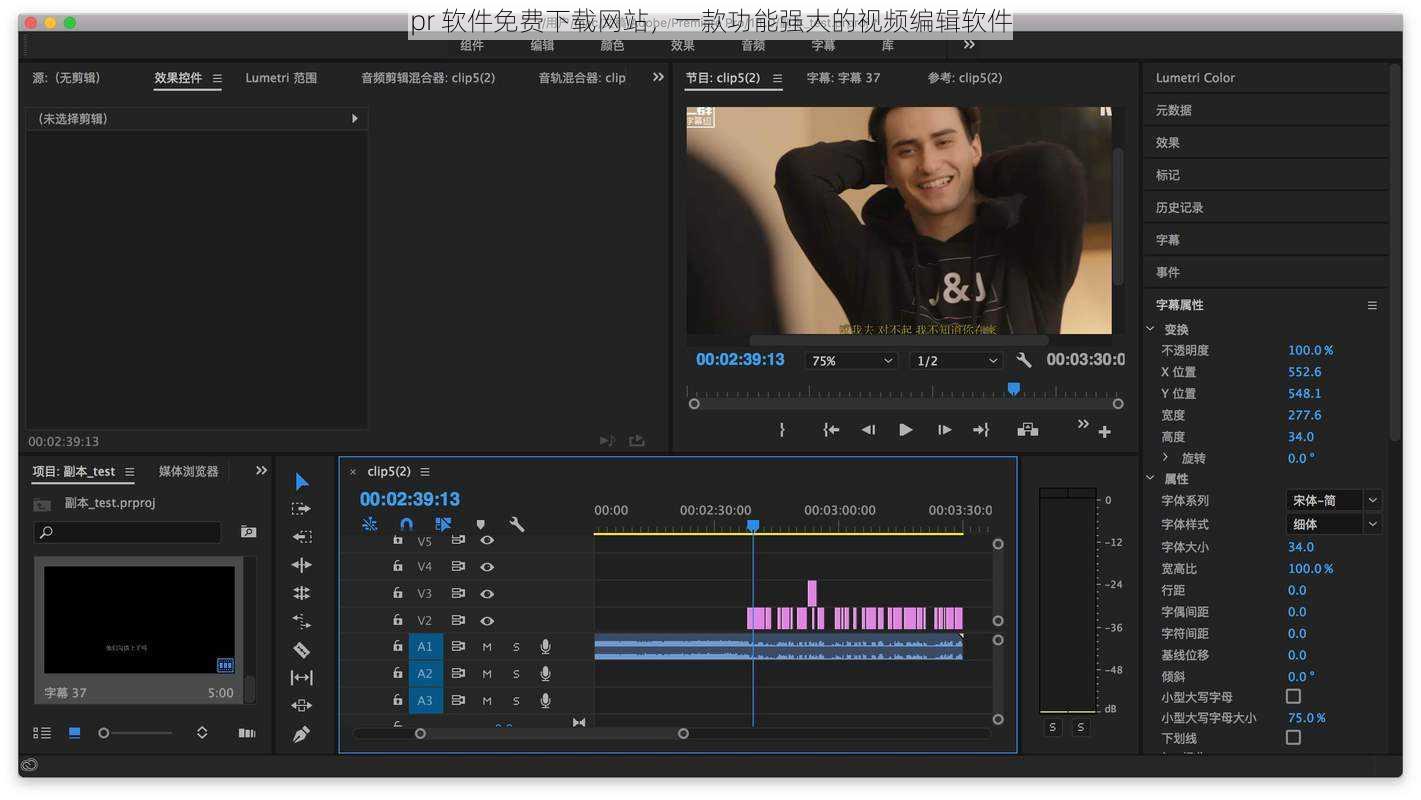This screenshot has width=1421, height=800.
Task: Open playback resolution 1/2 dropdown
Action: click(x=956, y=361)
